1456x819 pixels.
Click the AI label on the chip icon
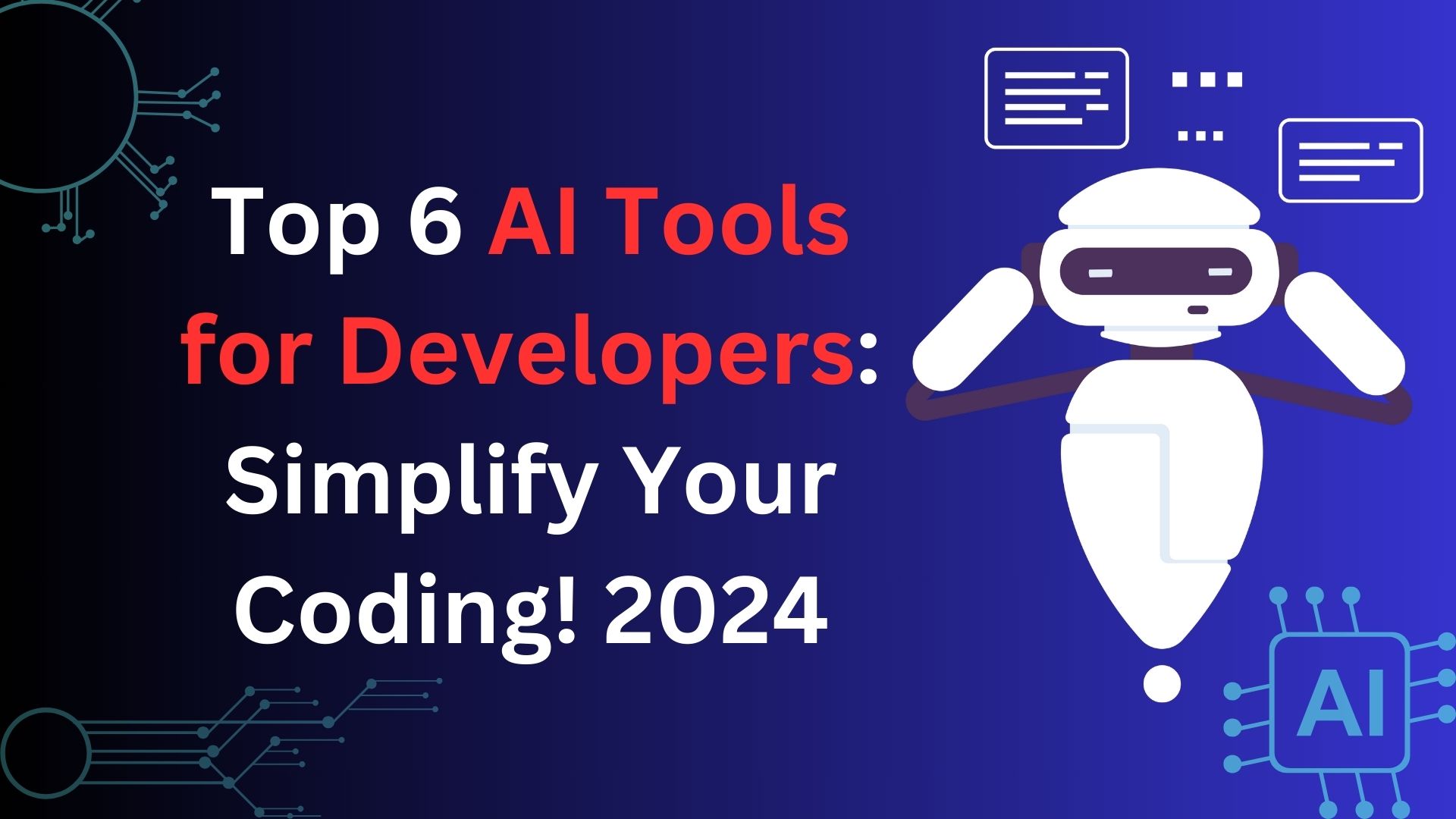click(x=1340, y=720)
